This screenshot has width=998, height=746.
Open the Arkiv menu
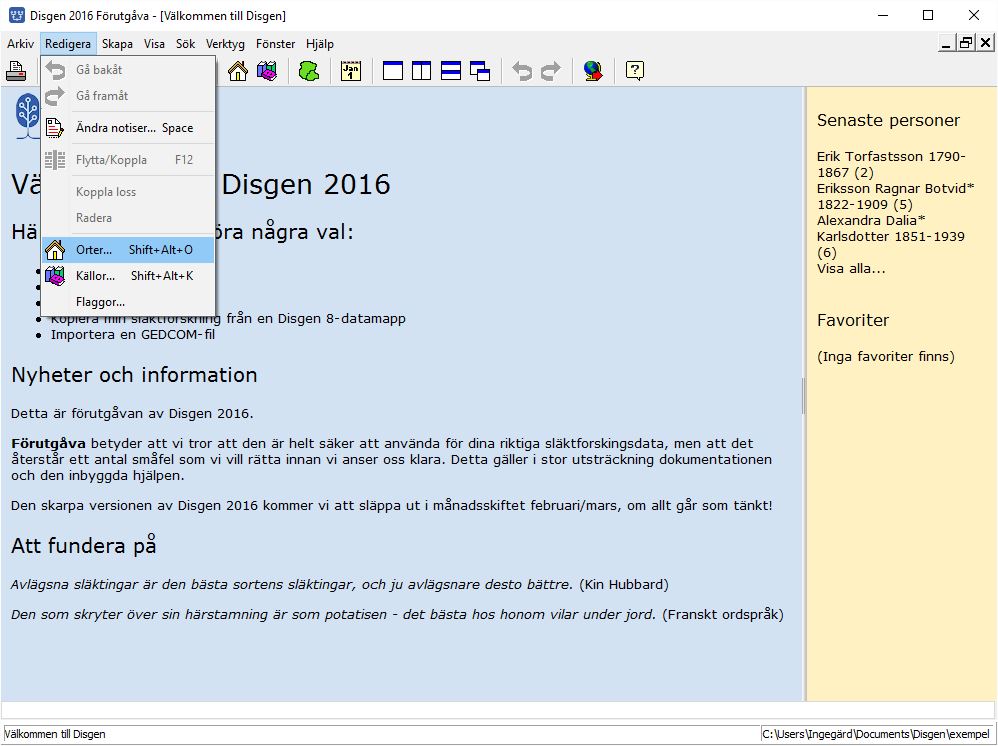20,44
